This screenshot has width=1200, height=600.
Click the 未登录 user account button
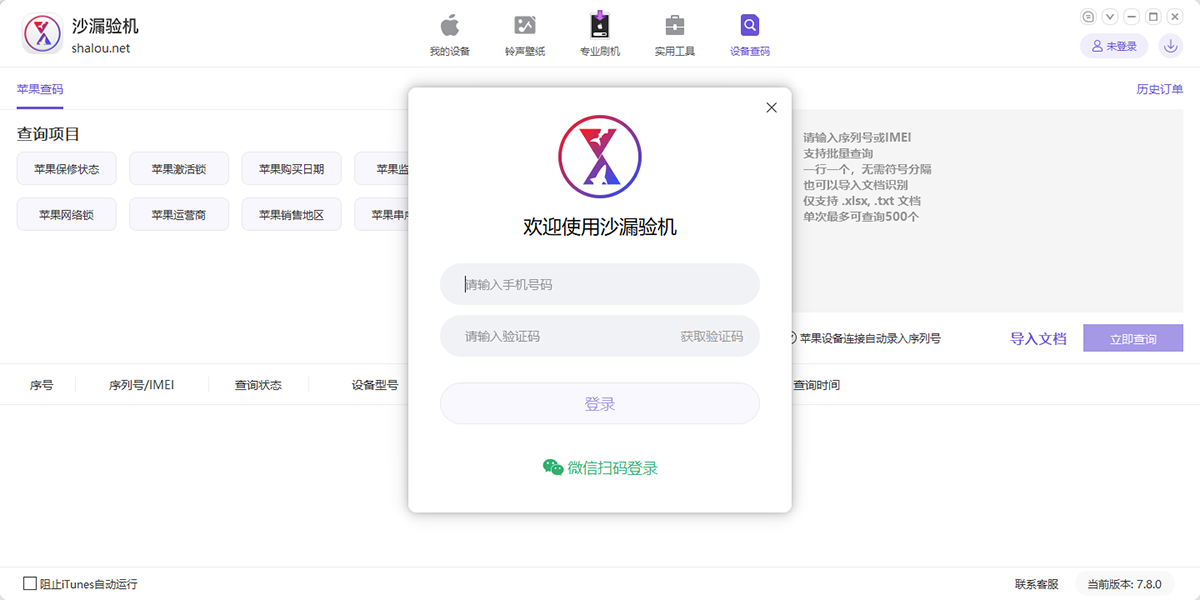click(1114, 46)
